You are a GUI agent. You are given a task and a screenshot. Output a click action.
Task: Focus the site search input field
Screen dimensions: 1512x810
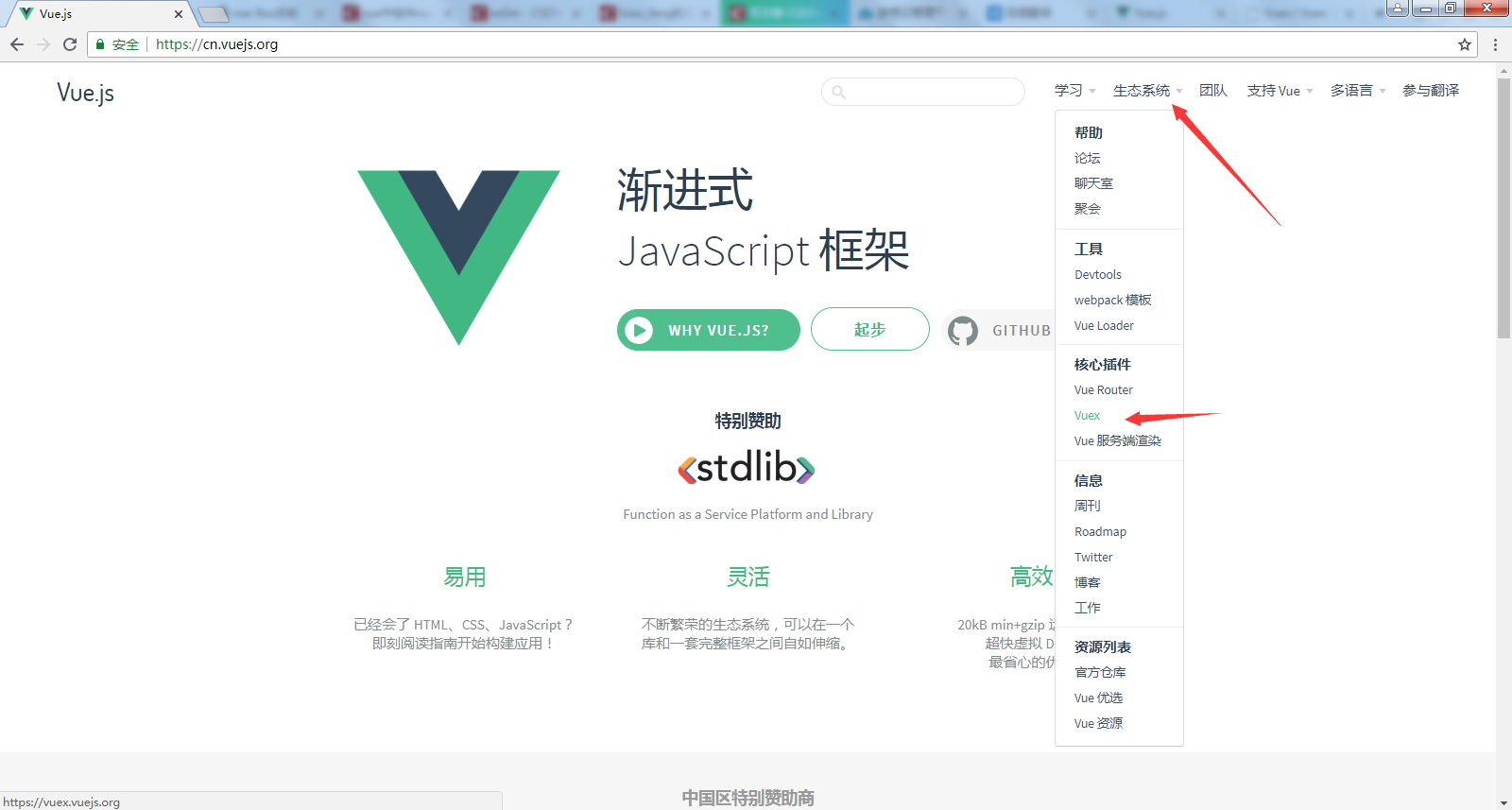pos(923,92)
